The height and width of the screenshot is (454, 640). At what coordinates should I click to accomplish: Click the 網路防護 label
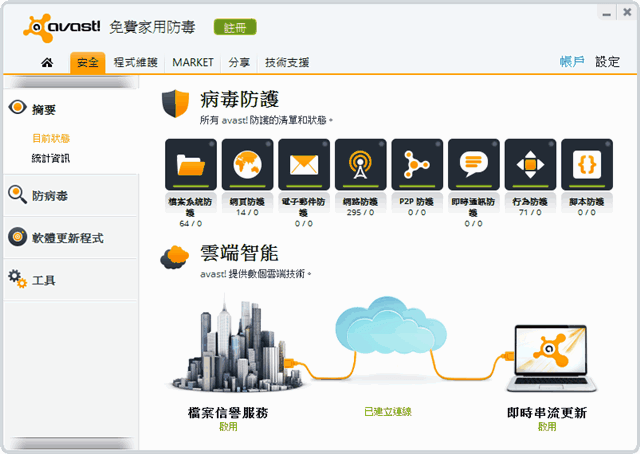point(360,202)
